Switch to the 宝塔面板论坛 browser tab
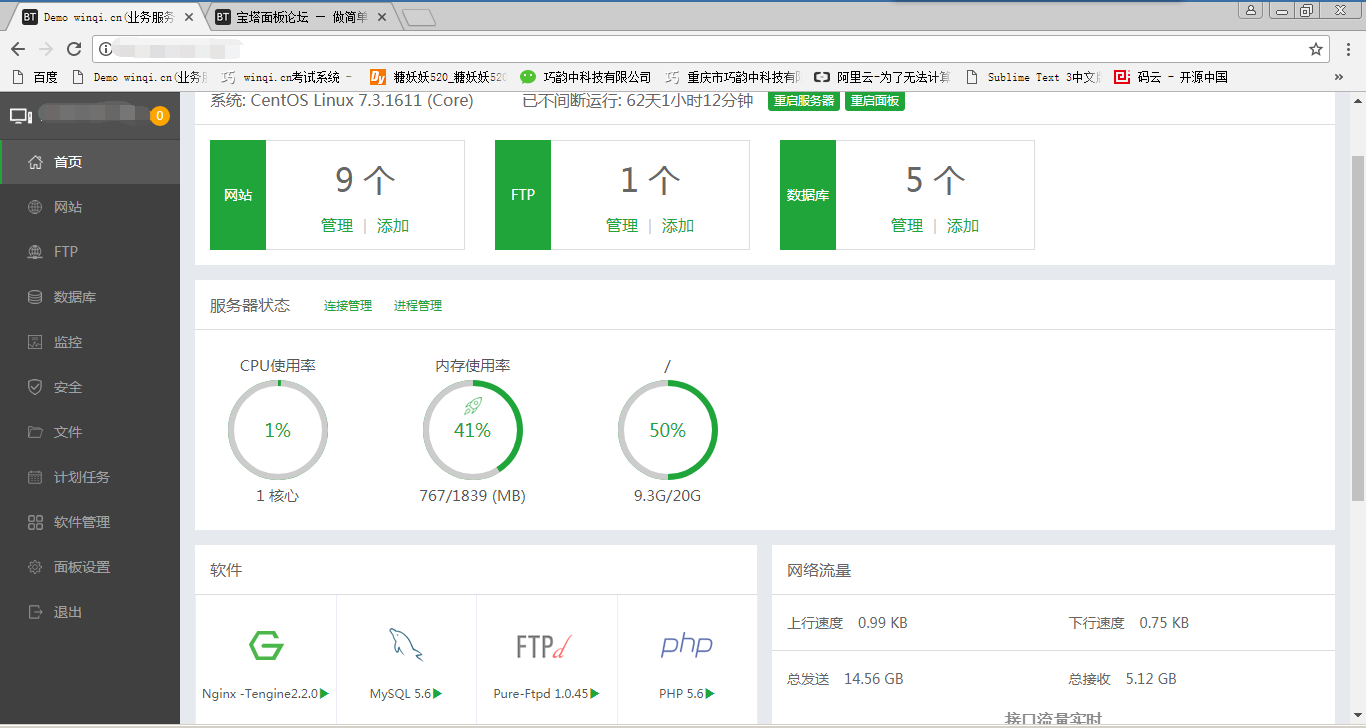This screenshot has width=1366, height=728. coord(300,17)
